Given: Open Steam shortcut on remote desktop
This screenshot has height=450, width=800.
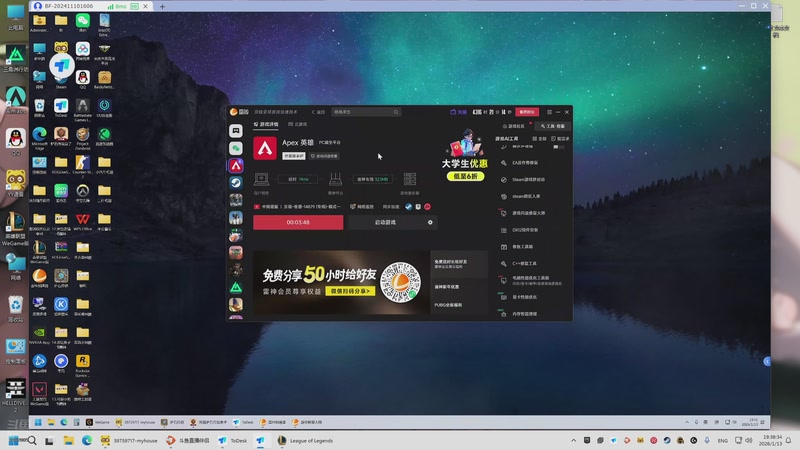Looking at the screenshot, I should pos(61,82).
